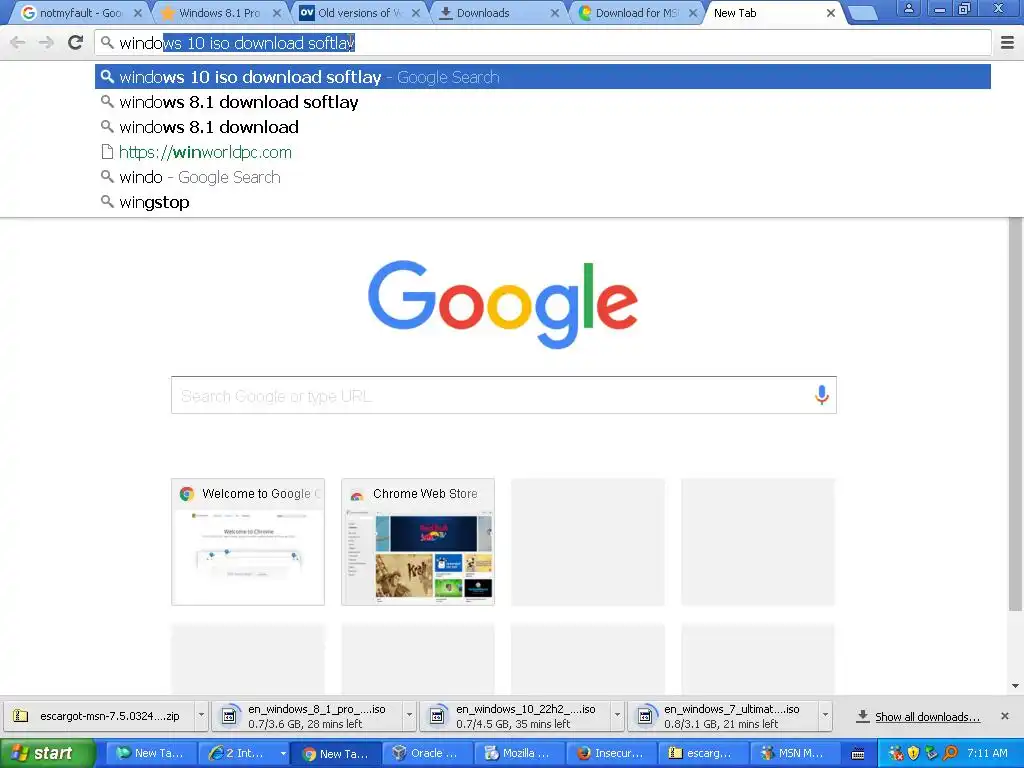Image resolution: width=1024 pixels, height=768 pixels.
Task: Close the New Tab tab
Action: [x=831, y=13]
